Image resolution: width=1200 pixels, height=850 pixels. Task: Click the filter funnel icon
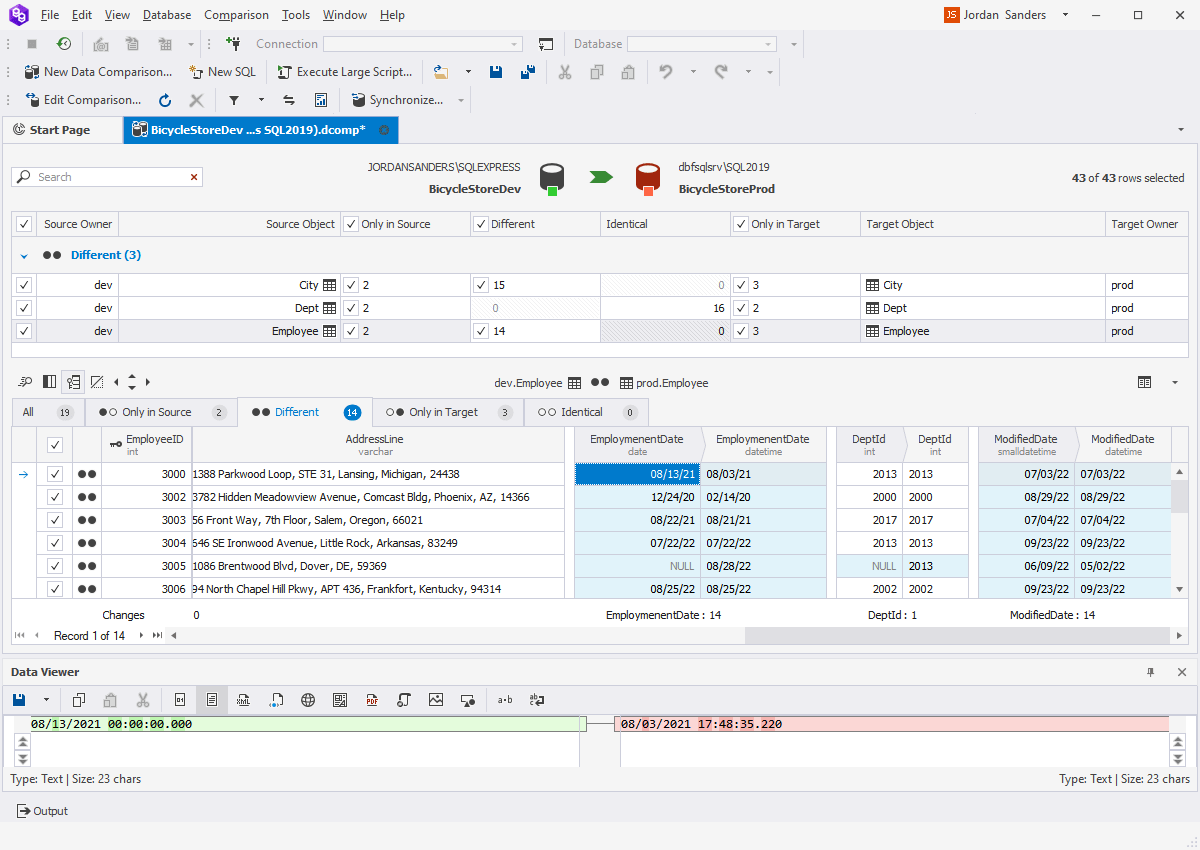pyautogui.click(x=234, y=100)
